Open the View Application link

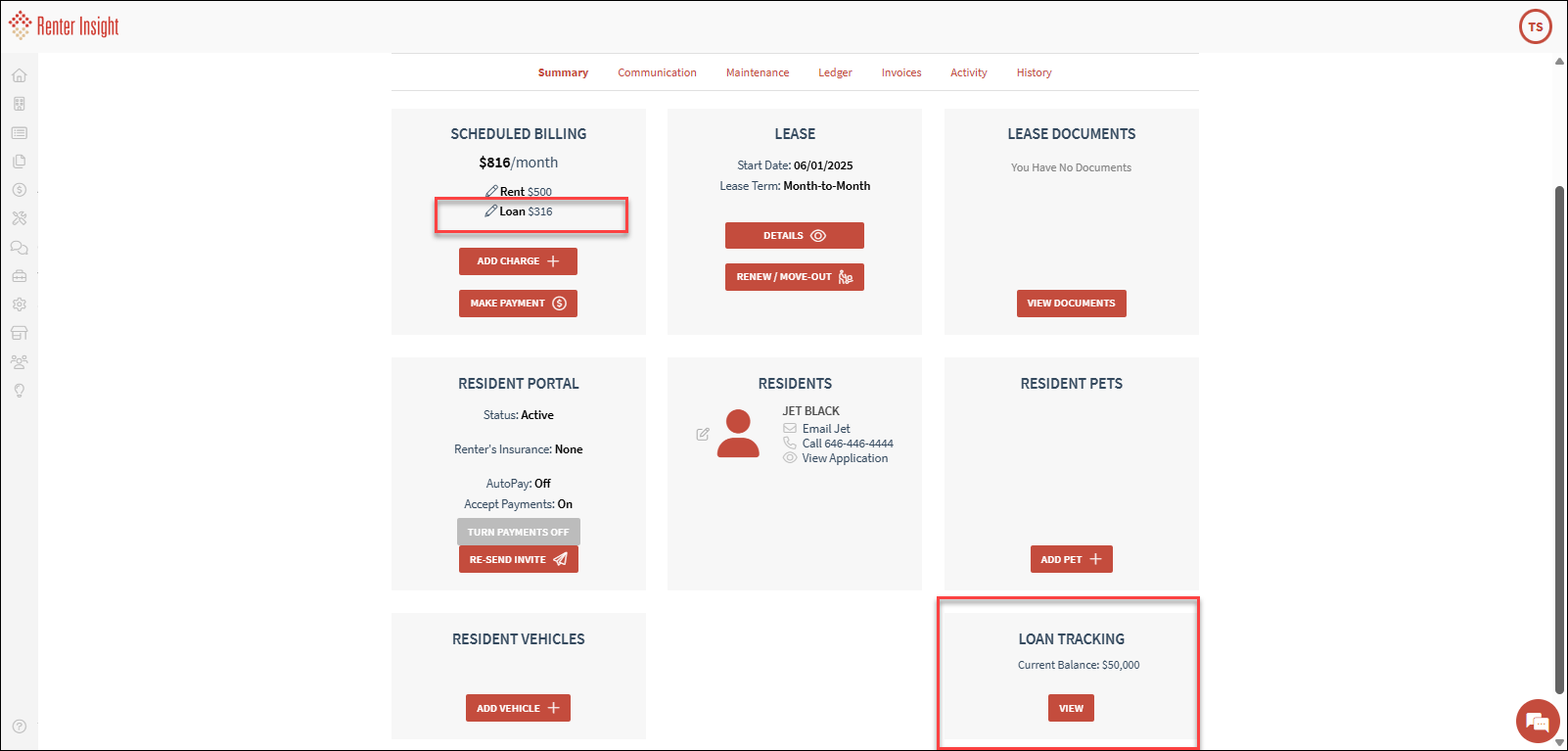coord(845,458)
